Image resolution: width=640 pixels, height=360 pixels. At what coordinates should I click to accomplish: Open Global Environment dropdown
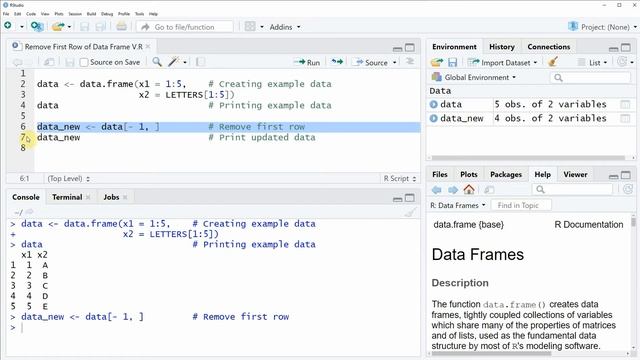[x=474, y=77]
